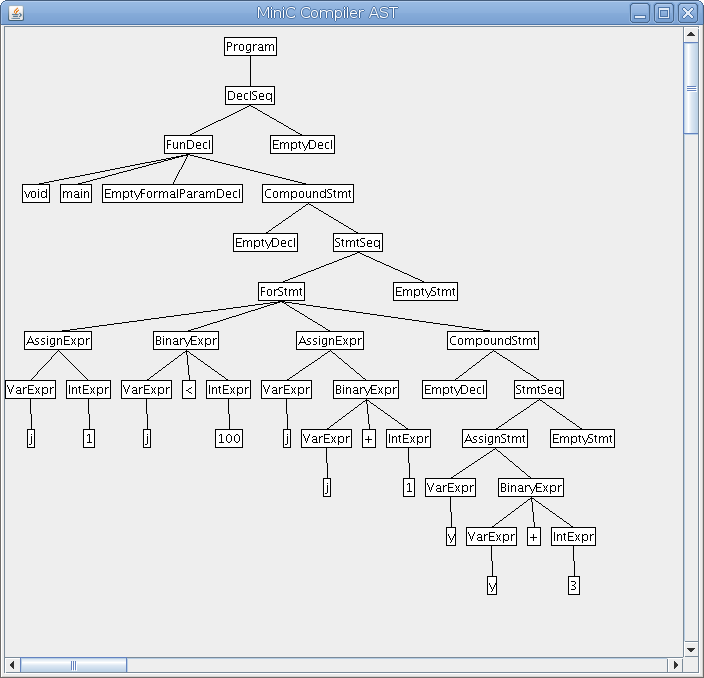704x678 pixels.
Task: Minimize the MiniC Compiler AST window
Action: 641,13
